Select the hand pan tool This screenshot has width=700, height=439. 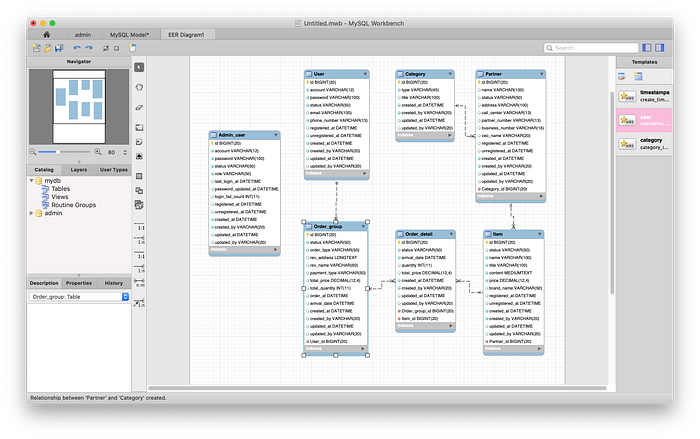pyautogui.click(x=139, y=87)
